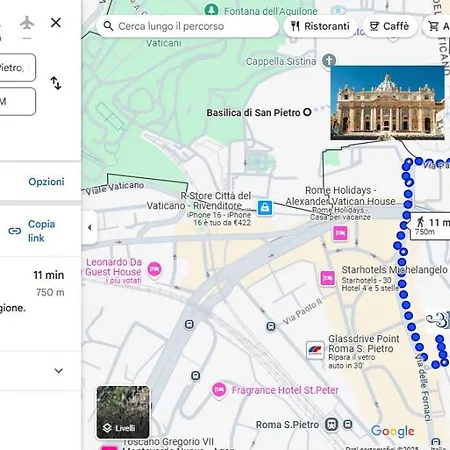This screenshot has width=450, height=450.
Task: Click Copia link
Action: [41, 231]
